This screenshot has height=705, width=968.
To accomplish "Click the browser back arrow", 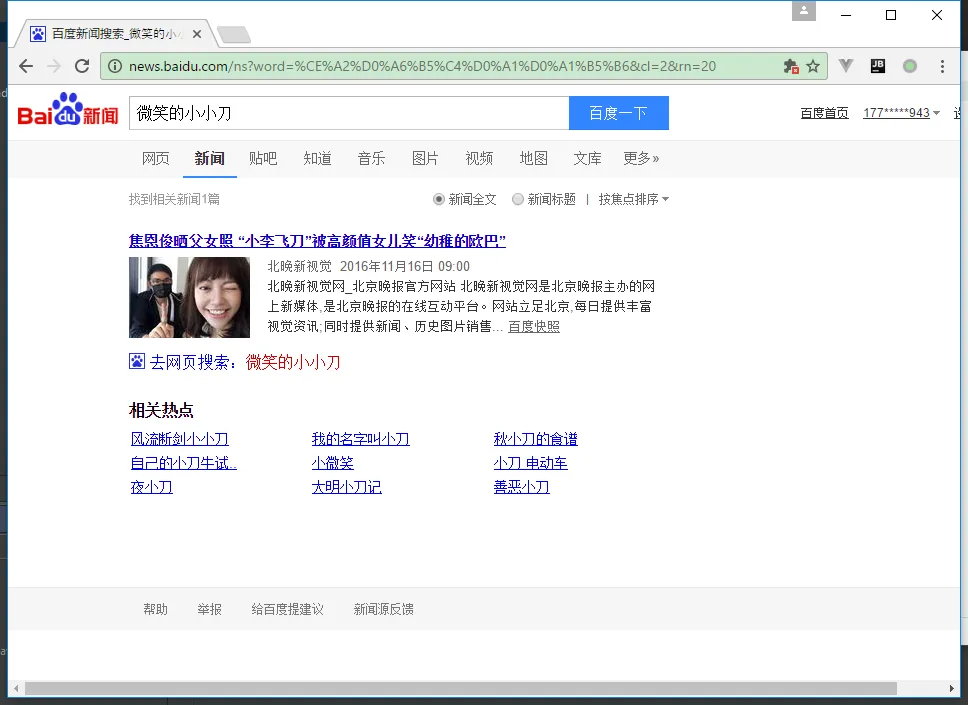I will pyautogui.click(x=26, y=66).
